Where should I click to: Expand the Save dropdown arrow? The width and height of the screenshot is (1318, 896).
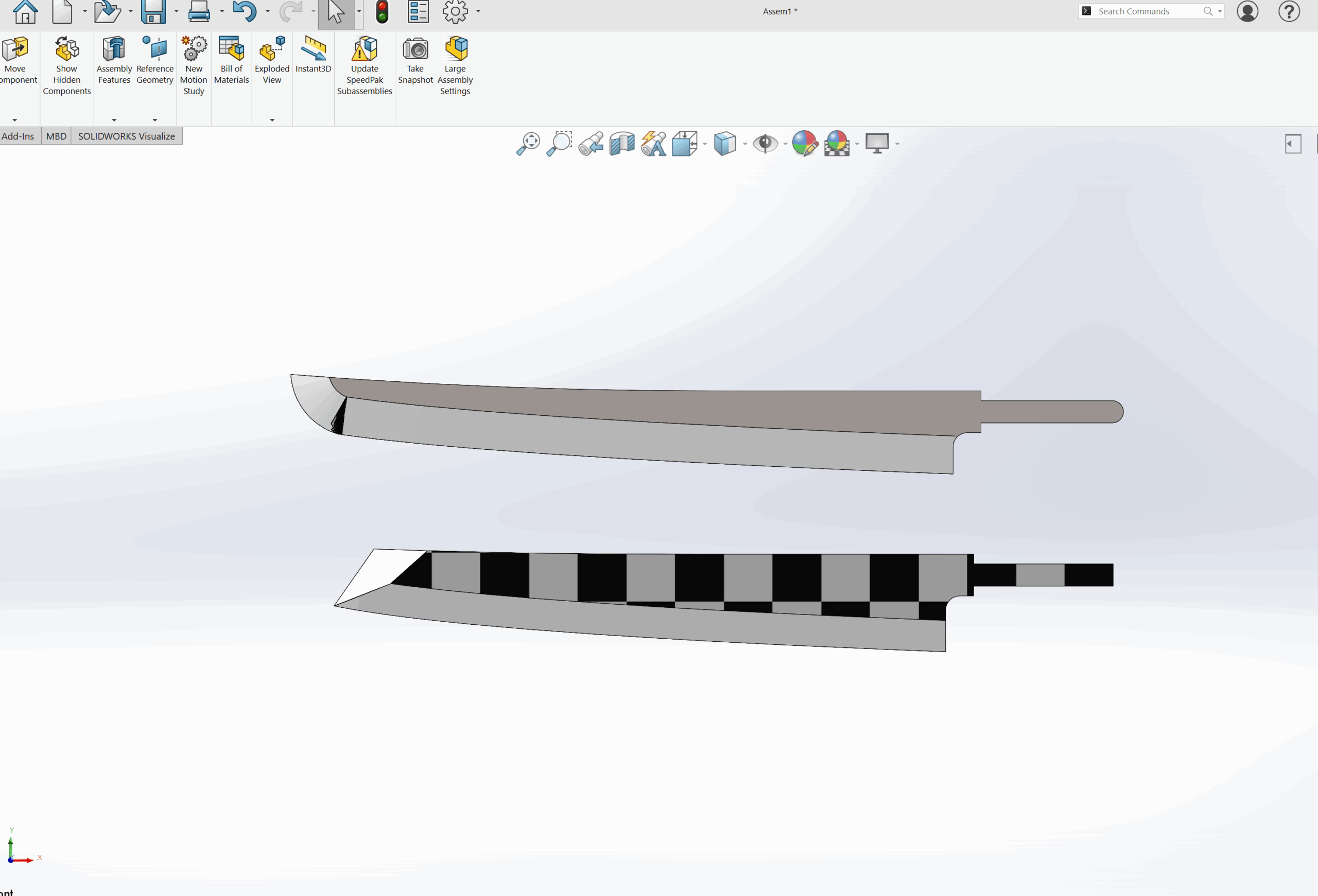coord(176,11)
